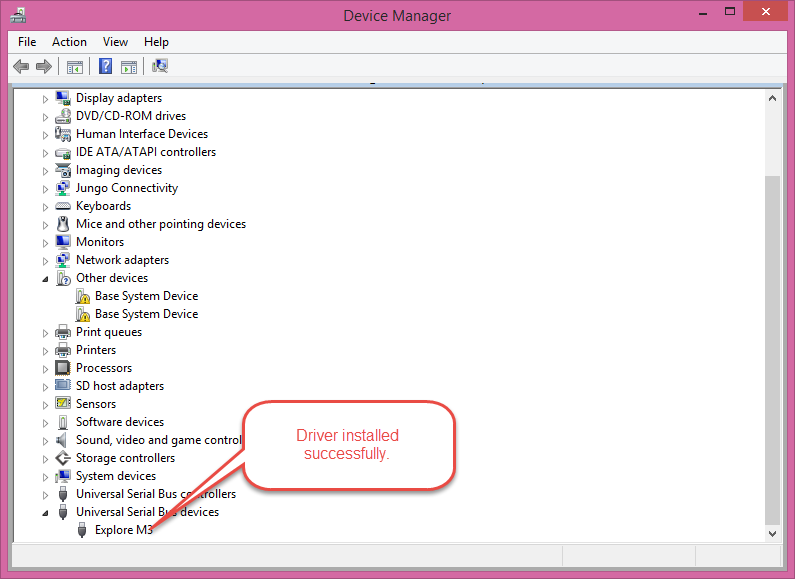795x579 pixels.
Task: Click the mouse icon for pointing devices
Action: pyautogui.click(x=63, y=224)
